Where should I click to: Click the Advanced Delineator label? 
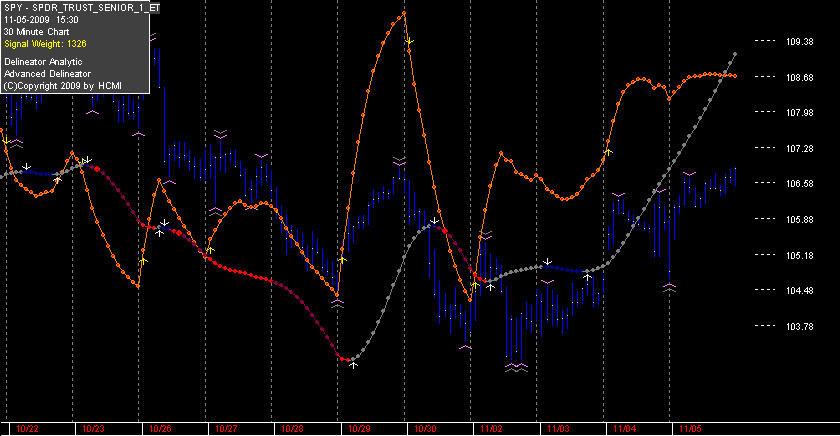(x=47, y=74)
